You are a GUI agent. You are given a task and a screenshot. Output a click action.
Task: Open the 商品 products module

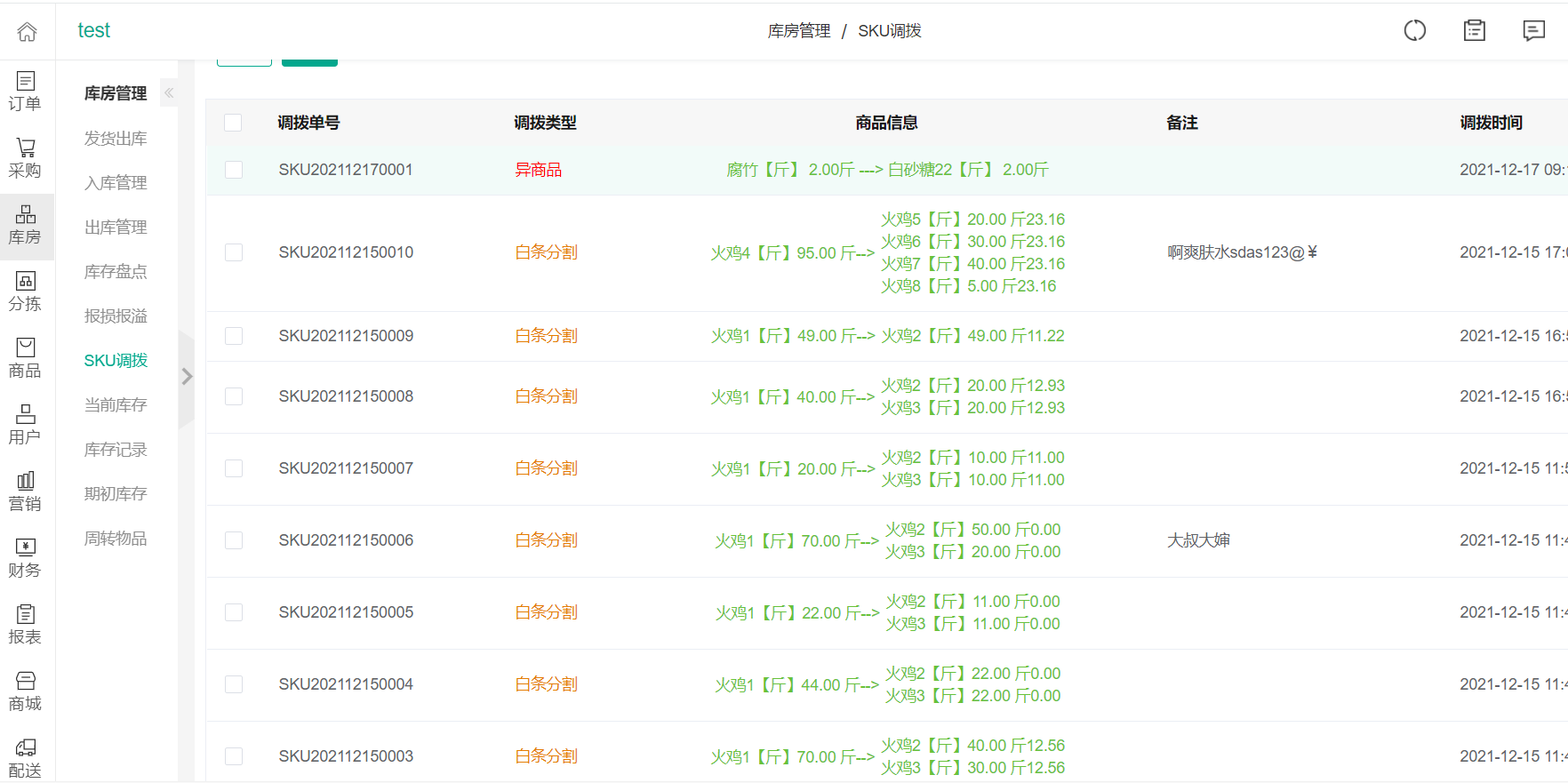tap(25, 359)
